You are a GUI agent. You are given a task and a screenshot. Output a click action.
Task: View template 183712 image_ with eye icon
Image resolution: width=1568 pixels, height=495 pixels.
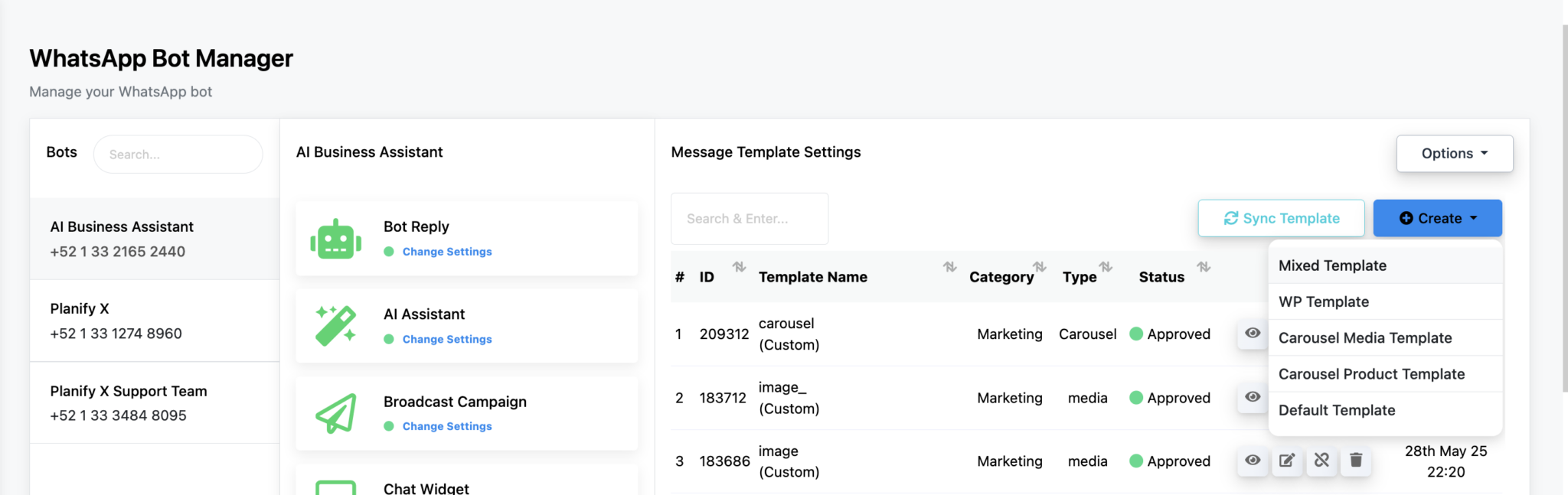click(1253, 397)
